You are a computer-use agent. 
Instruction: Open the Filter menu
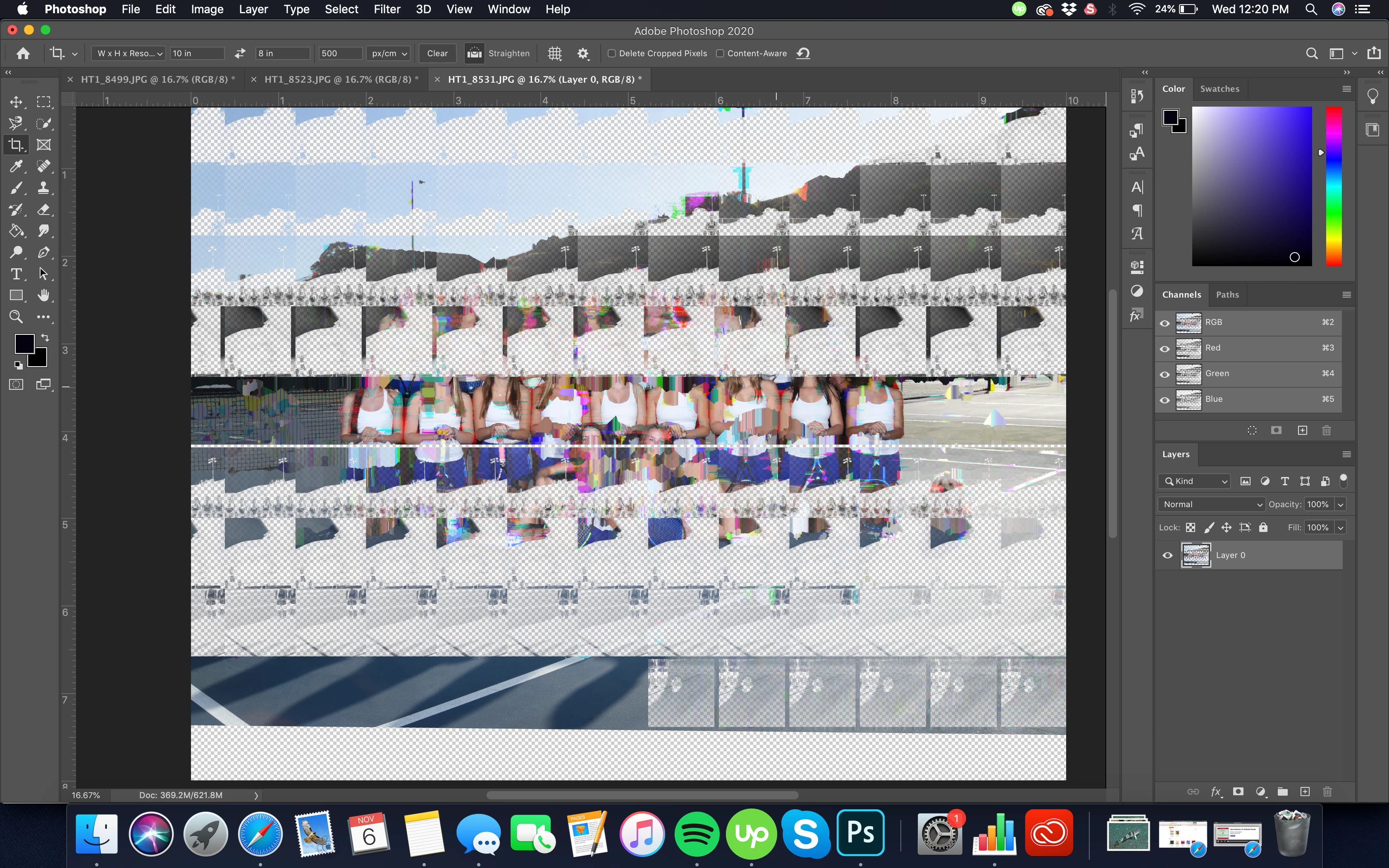tap(387, 9)
